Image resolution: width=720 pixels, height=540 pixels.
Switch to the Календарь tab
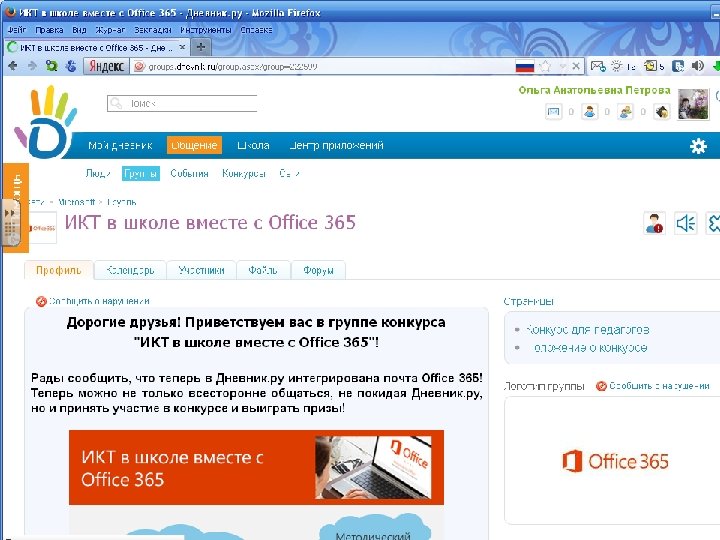[x=130, y=270]
